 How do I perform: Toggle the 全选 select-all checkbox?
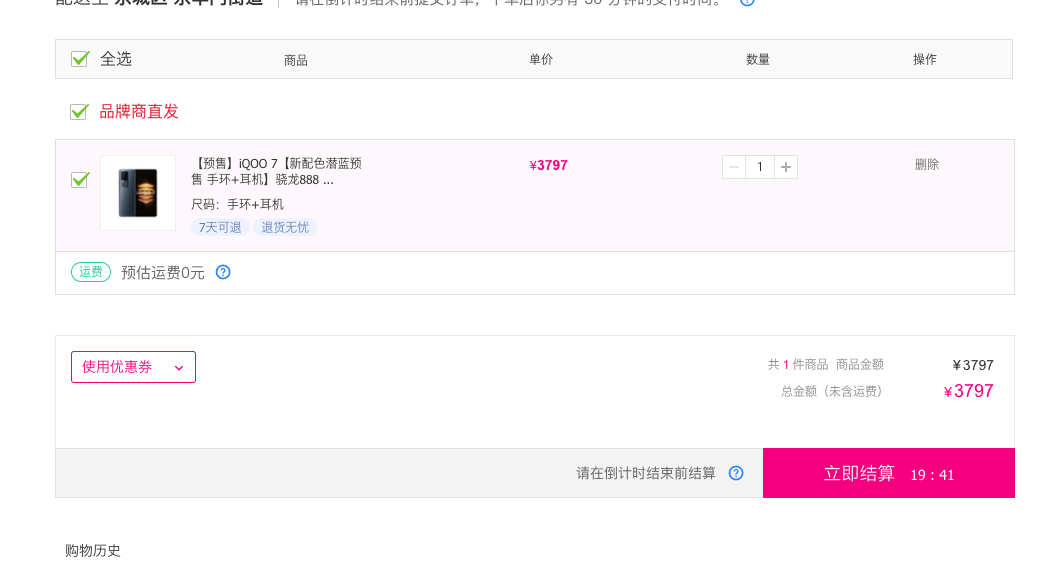[80, 59]
